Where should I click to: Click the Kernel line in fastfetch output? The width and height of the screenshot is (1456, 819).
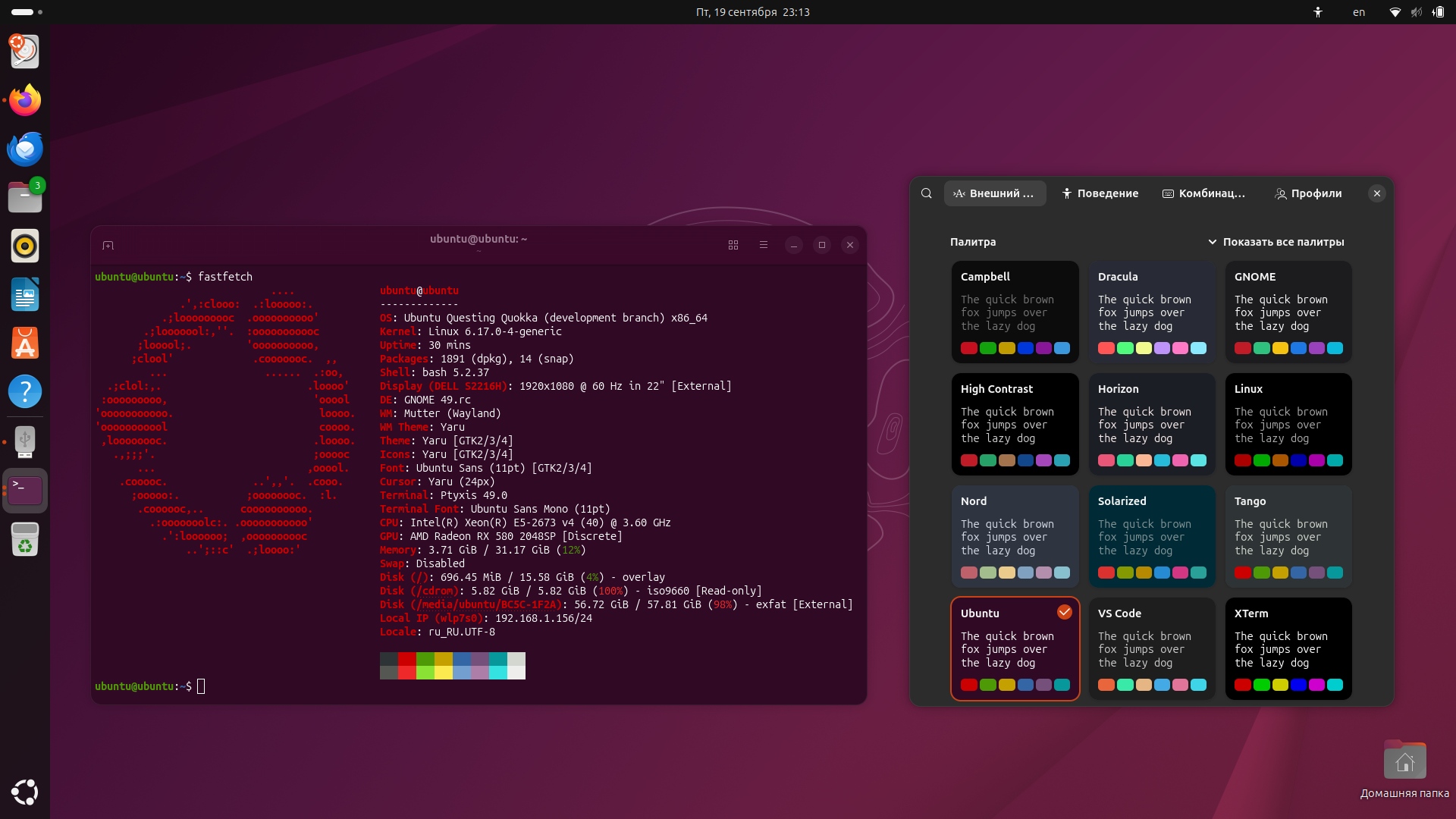[471, 331]
